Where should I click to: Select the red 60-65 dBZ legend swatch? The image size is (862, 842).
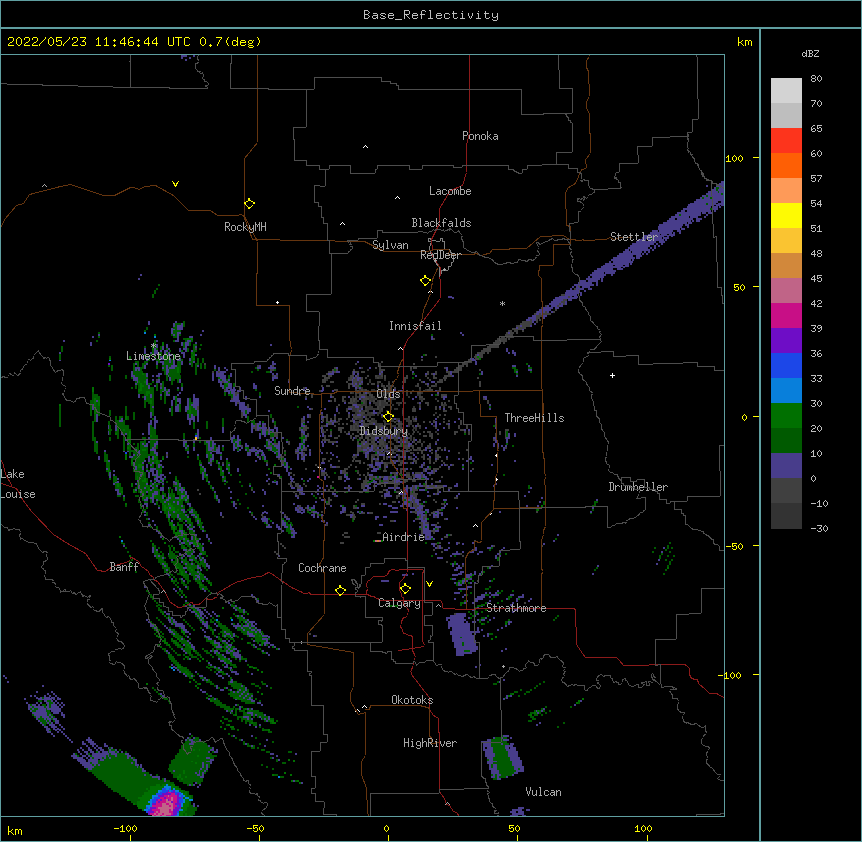(x=786, y=141)
